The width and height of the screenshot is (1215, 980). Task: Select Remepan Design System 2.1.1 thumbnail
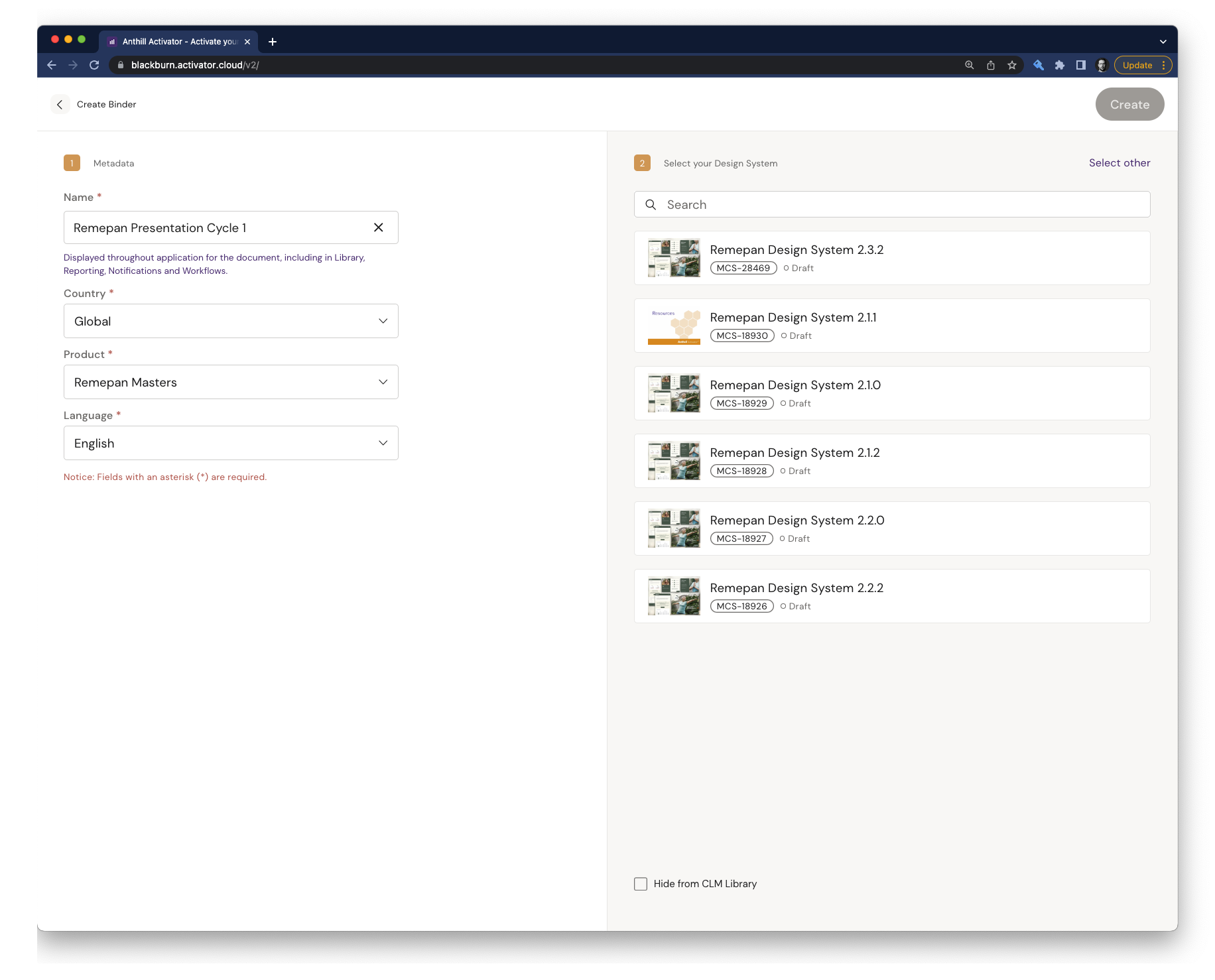674,326
